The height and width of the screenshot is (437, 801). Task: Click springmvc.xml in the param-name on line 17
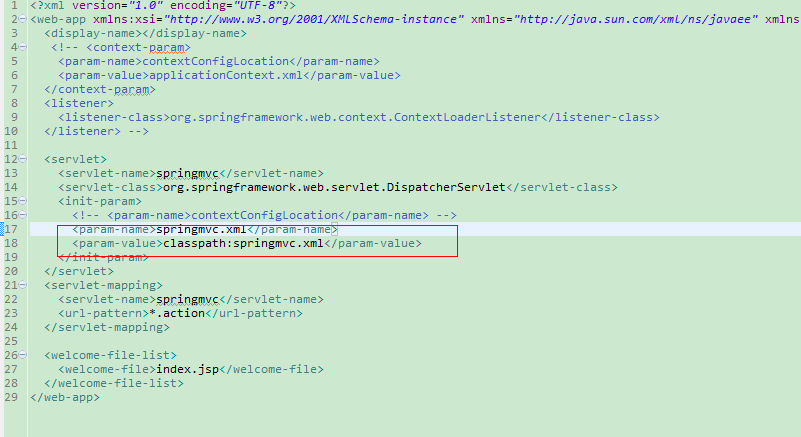(201, 229)
